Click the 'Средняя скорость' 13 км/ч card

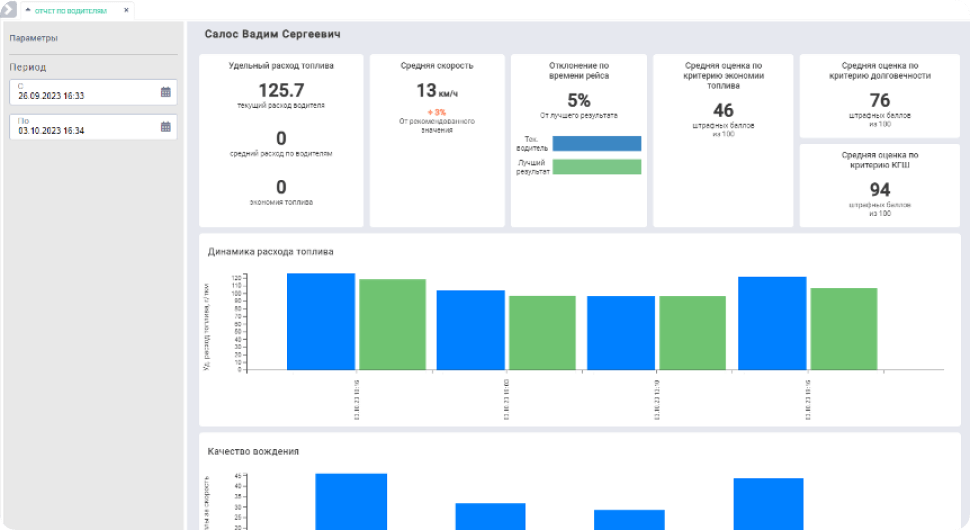click(436, 140)
